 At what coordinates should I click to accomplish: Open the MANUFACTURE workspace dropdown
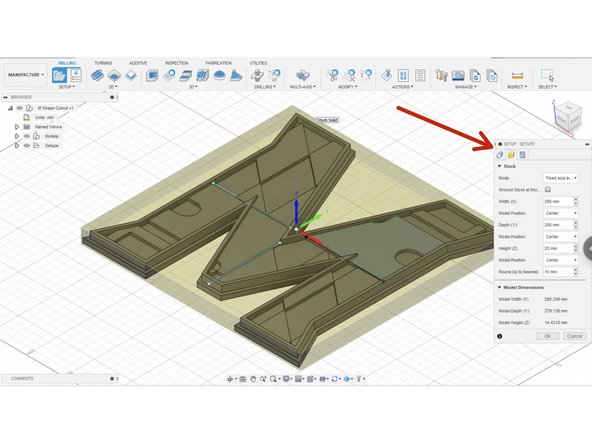pos(26,75)
